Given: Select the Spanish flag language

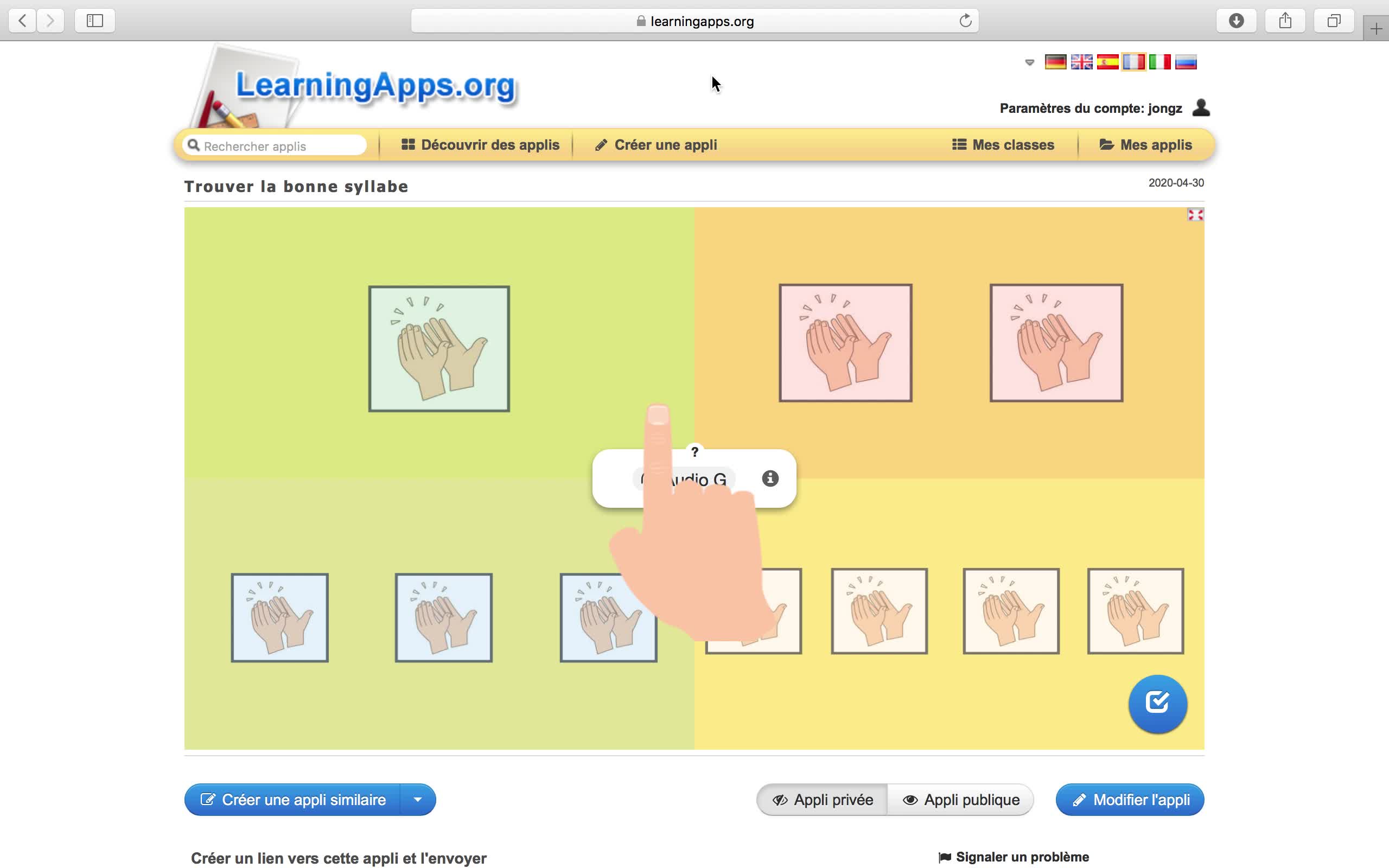Looking at the screenshot, I should 1107,62.
